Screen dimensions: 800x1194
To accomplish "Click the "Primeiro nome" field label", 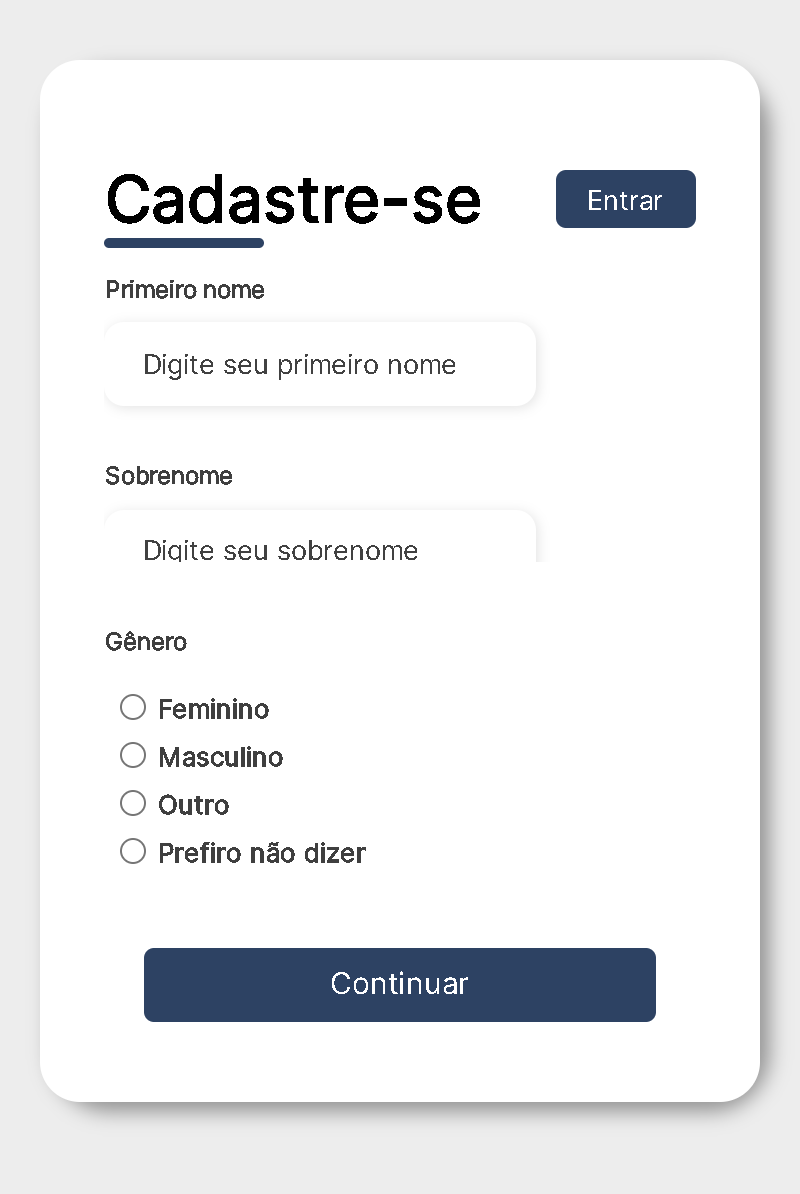I will click(x=184, y=290).
